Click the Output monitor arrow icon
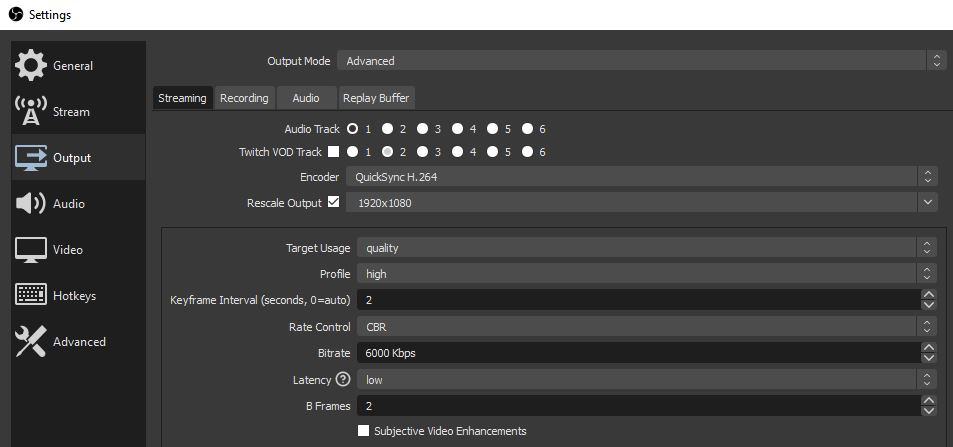 31,158
